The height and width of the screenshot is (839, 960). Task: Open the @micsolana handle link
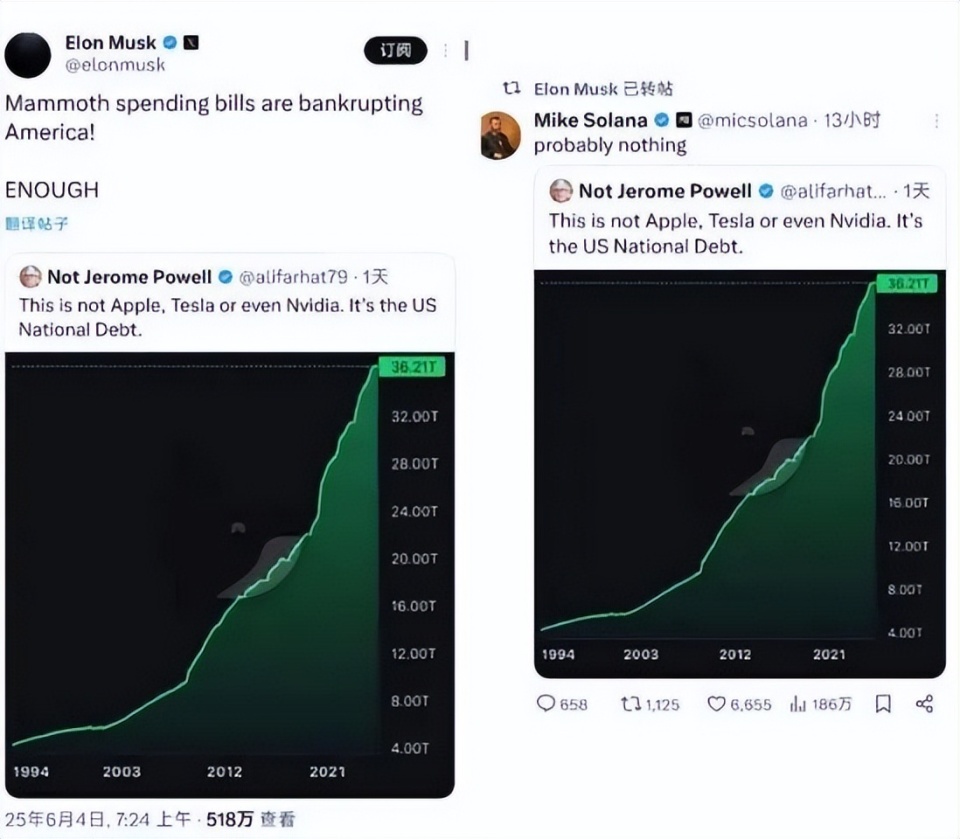point(752,120)
